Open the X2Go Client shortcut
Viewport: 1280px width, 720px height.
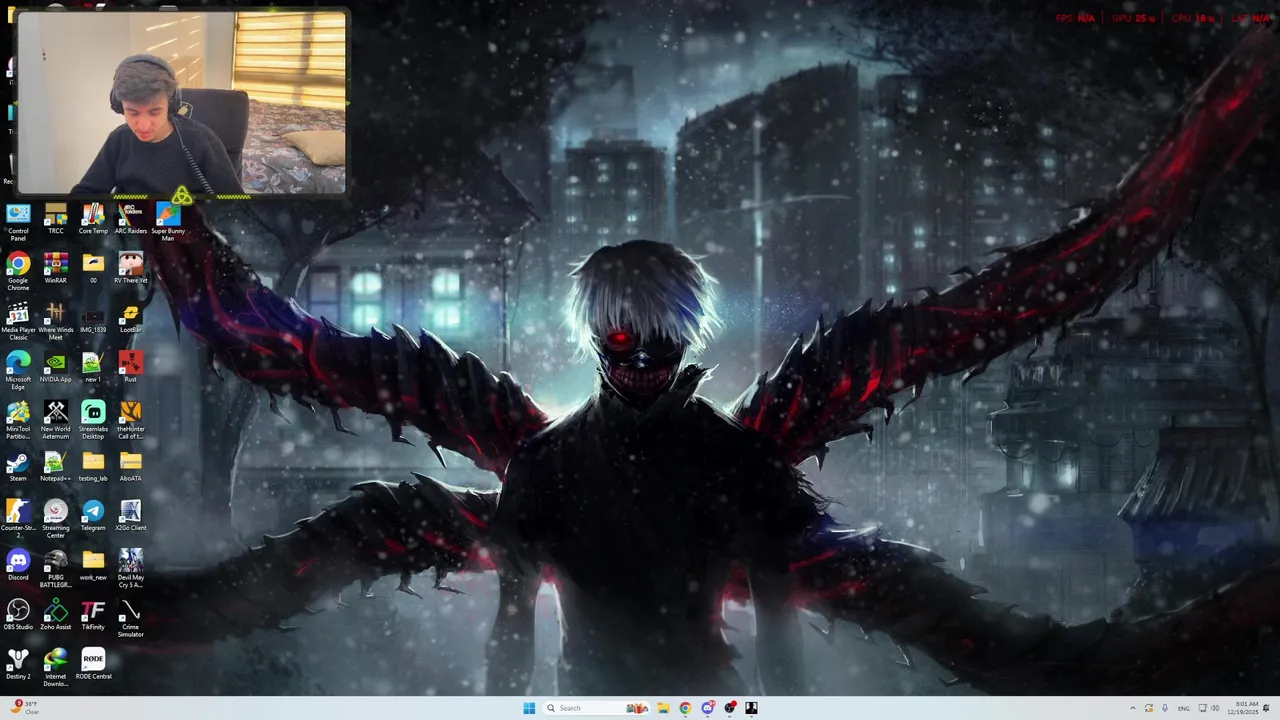click(x=131, y=516)
